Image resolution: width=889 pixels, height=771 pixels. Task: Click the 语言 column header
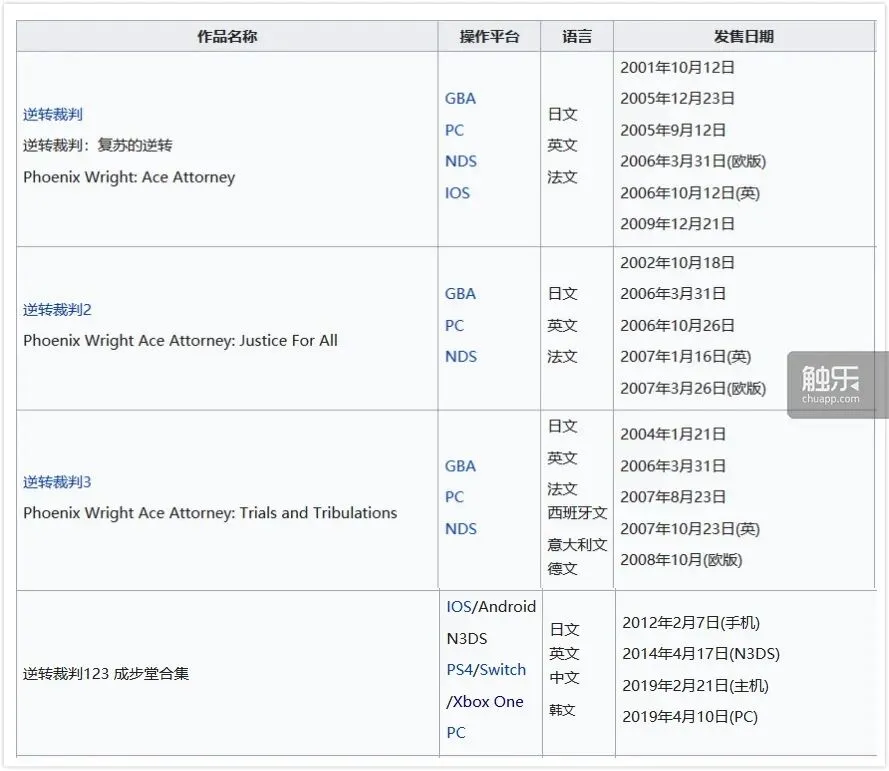pos(577,37)
